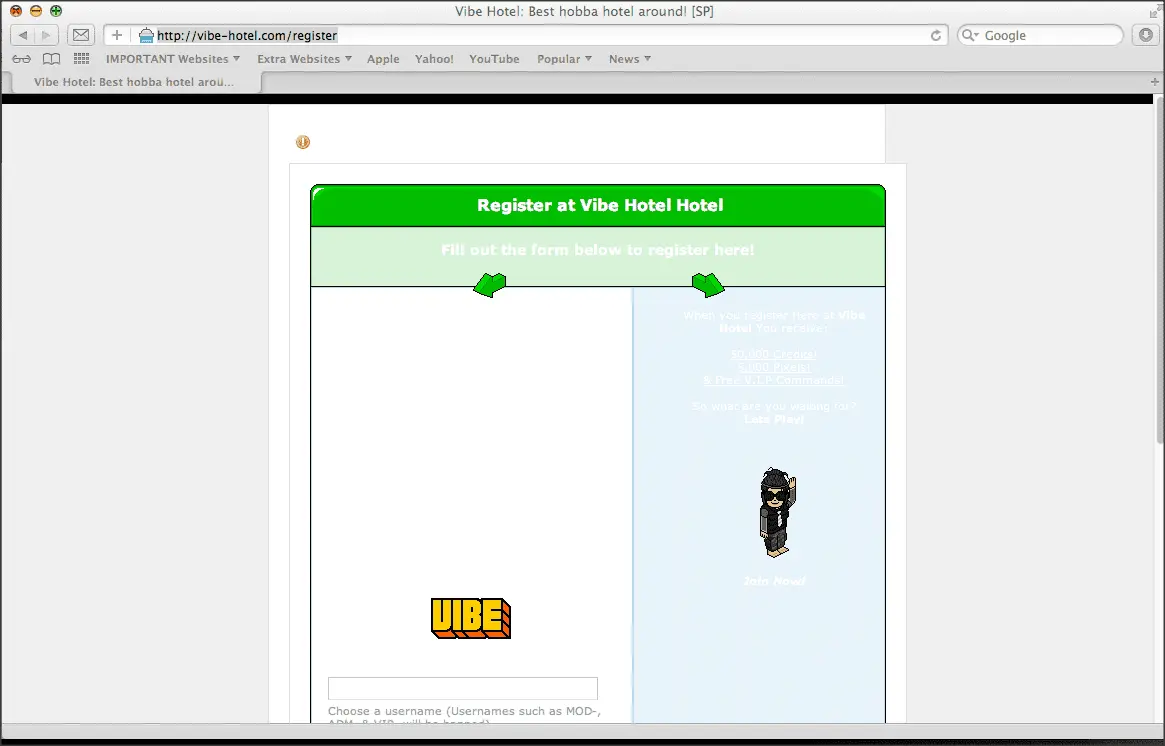This screenshot has width=1165, height=746.
Task: Click the Free V.I.P Commands link
Action: tap(773, 380)
